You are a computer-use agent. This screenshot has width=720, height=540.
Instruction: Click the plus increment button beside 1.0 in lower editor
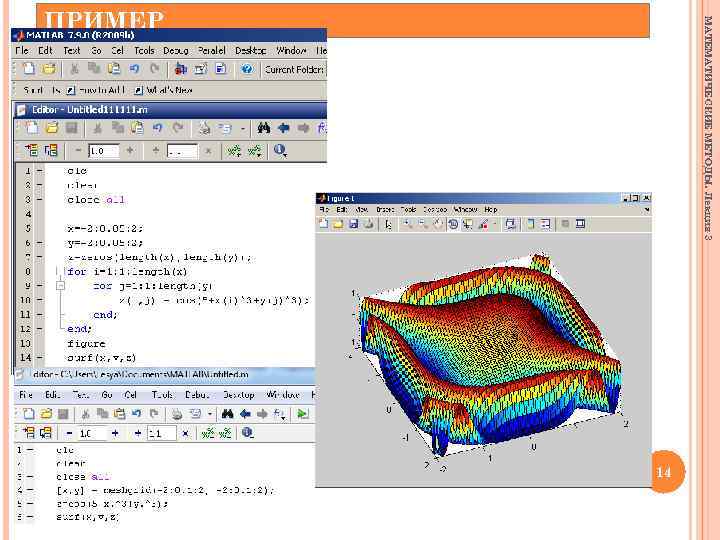115,433
